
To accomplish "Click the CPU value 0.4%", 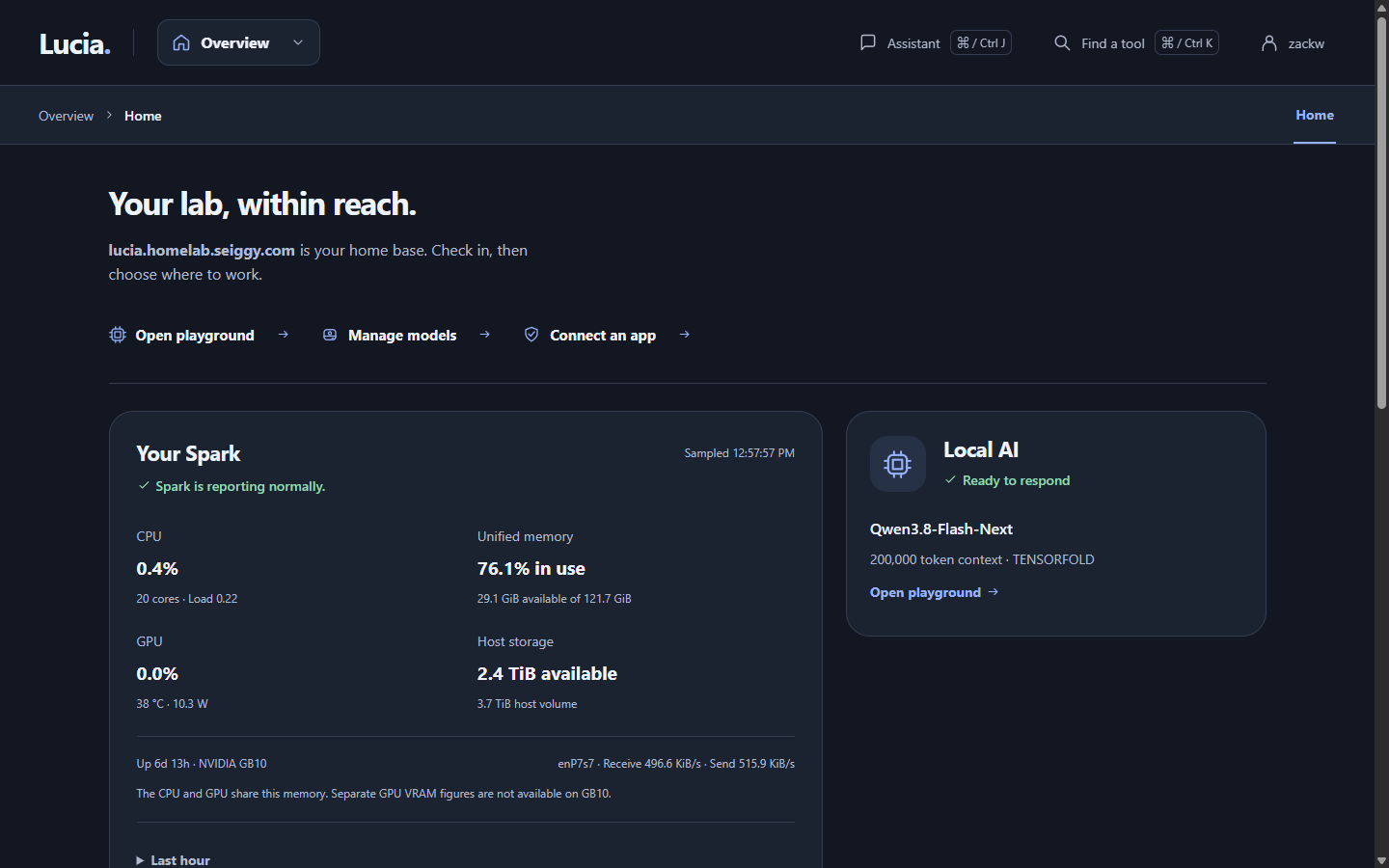I will [x=157, y=569].
